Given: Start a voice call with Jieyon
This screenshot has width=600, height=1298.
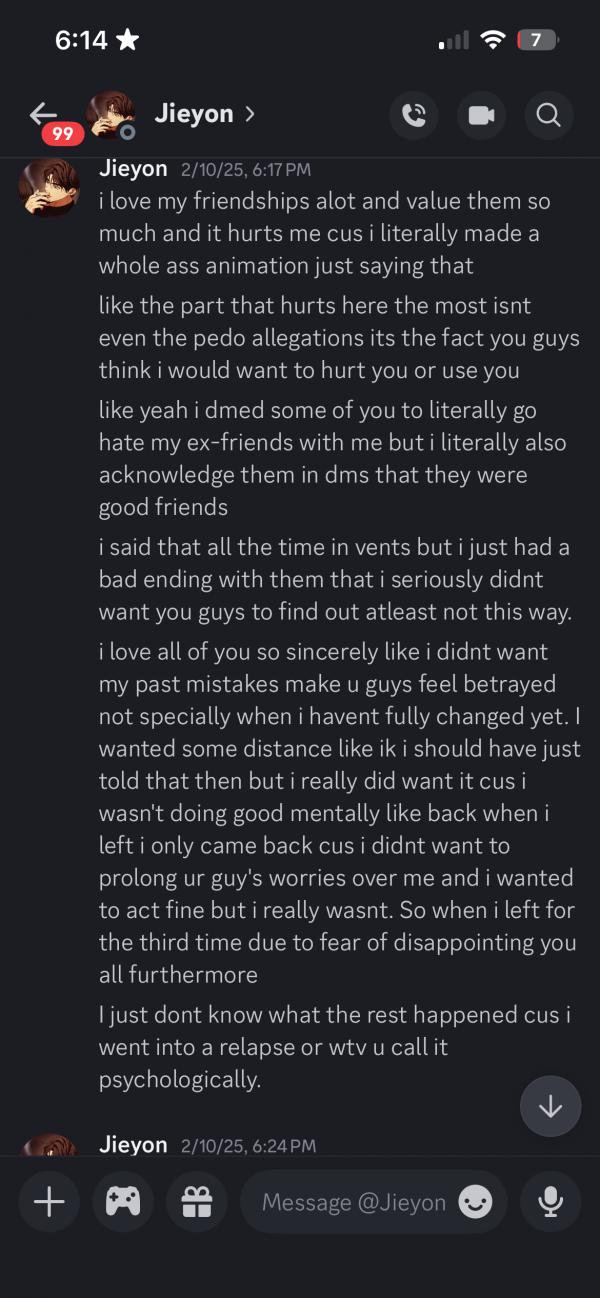Looking at the screenshot, I should click(413, 115).
